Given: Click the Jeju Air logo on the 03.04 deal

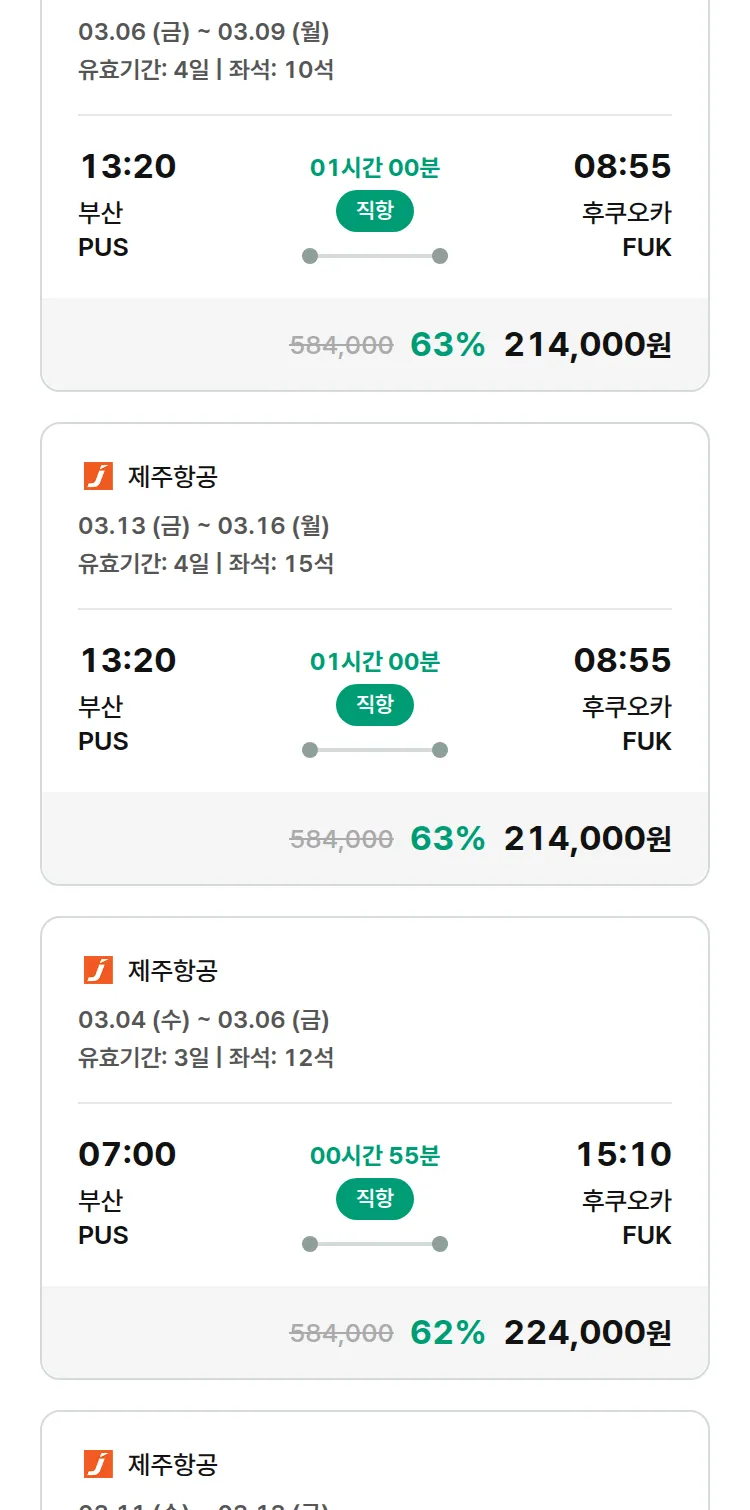Looking at the screenshot, I should [x=98, y=970].
